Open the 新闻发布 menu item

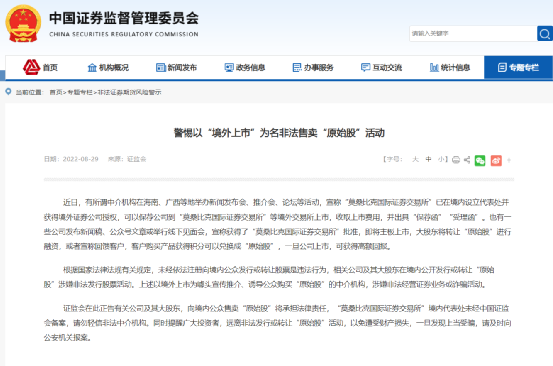click(x=176, y=67)
